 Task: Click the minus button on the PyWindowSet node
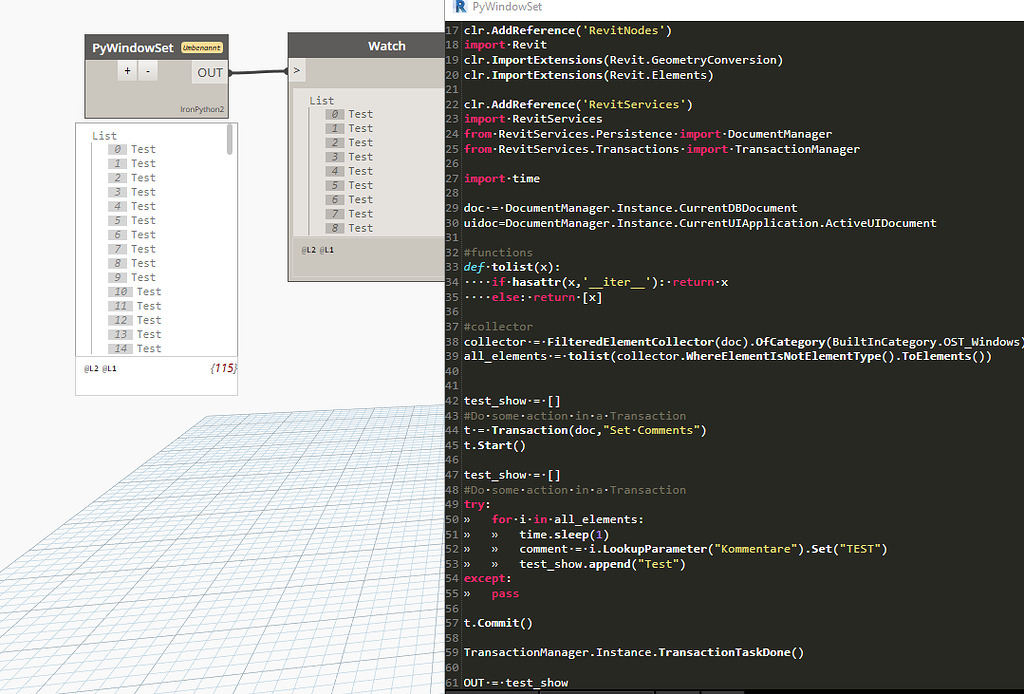[x=146, y=71]
